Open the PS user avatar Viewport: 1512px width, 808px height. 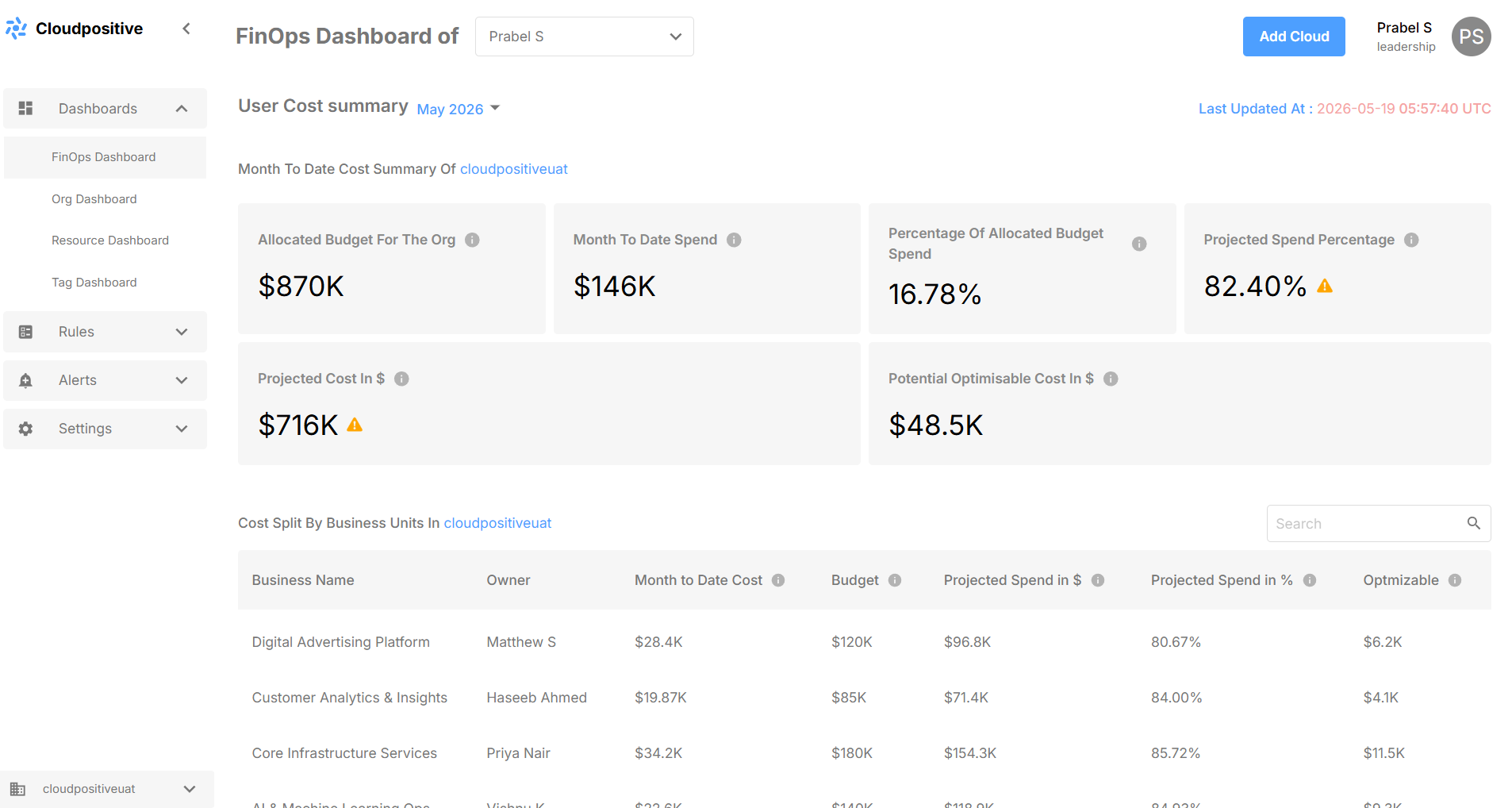coord(1471,37)
